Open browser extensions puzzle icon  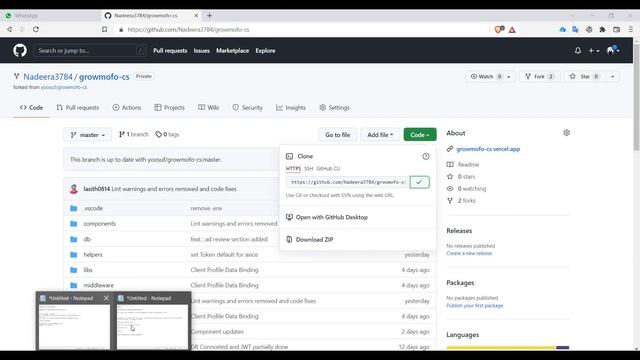pyautogui.click(x=602, y=29)
